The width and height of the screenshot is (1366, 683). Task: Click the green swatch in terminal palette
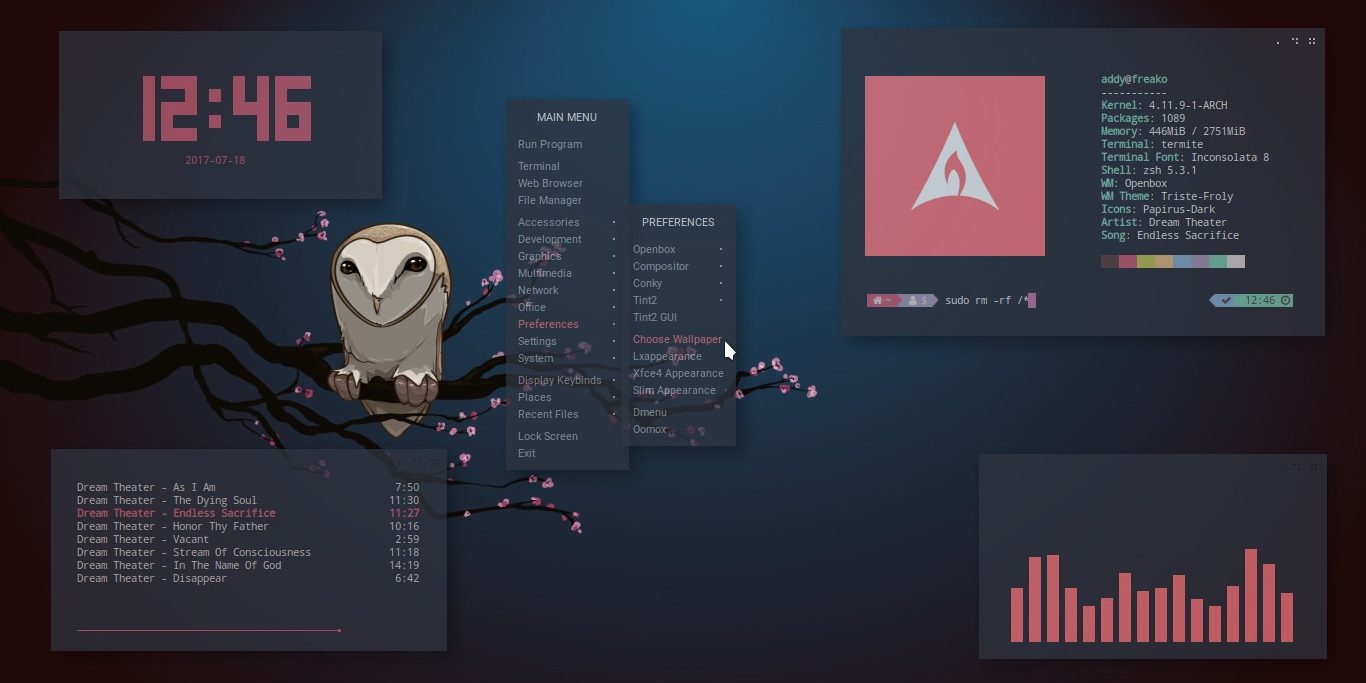pos(1146,261)
